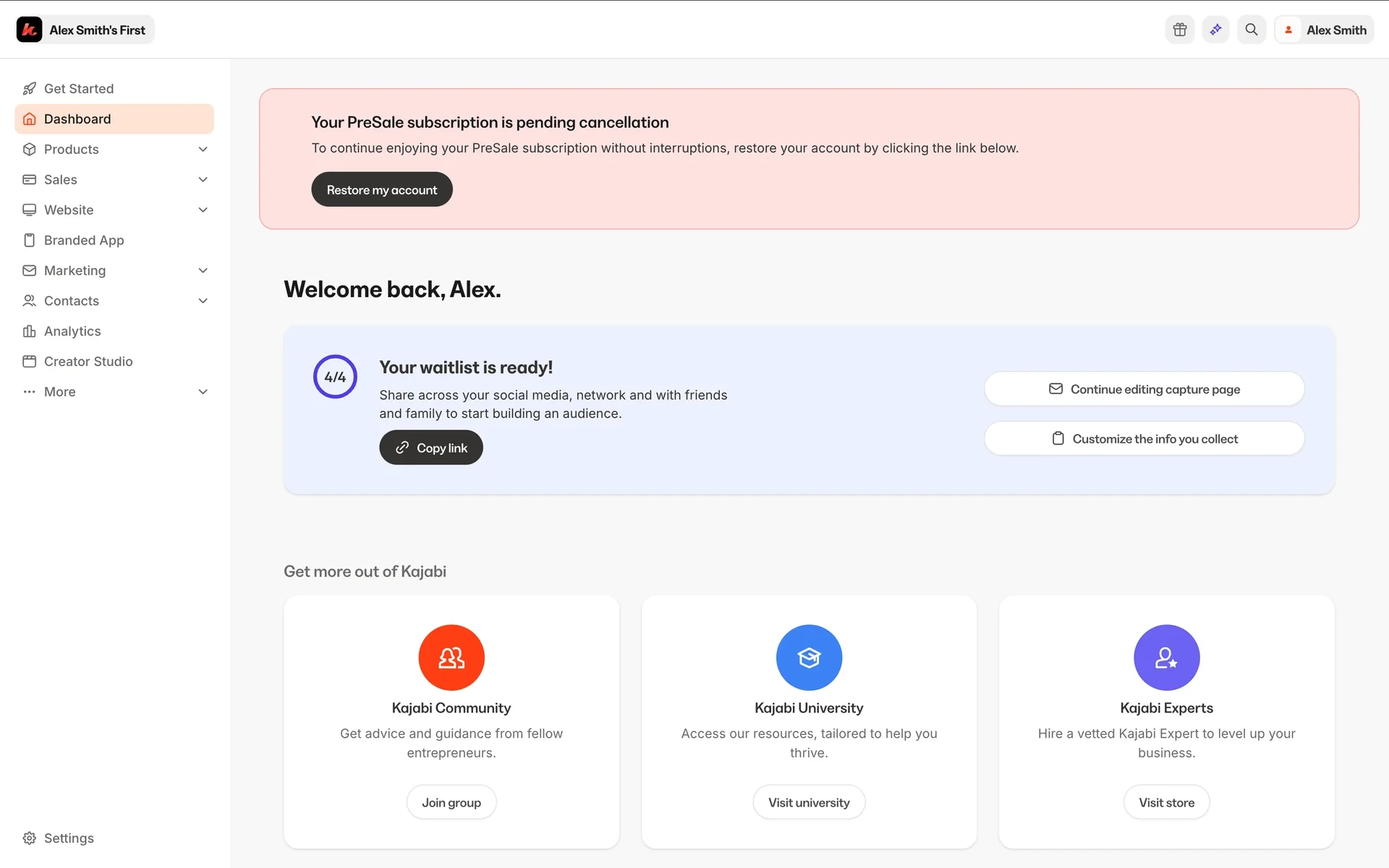Click the Contacts people icon

tap(29, 301)
